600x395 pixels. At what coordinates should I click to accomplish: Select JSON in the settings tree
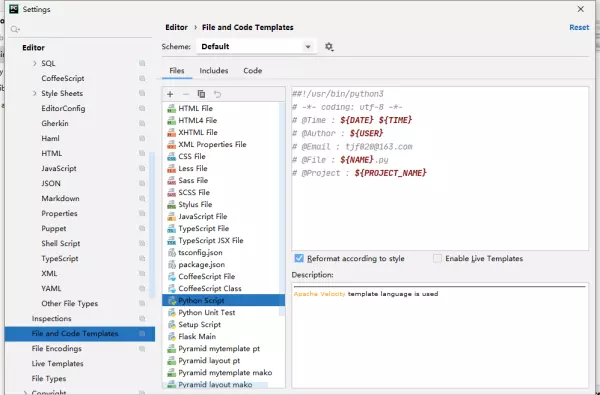point(51,184)
